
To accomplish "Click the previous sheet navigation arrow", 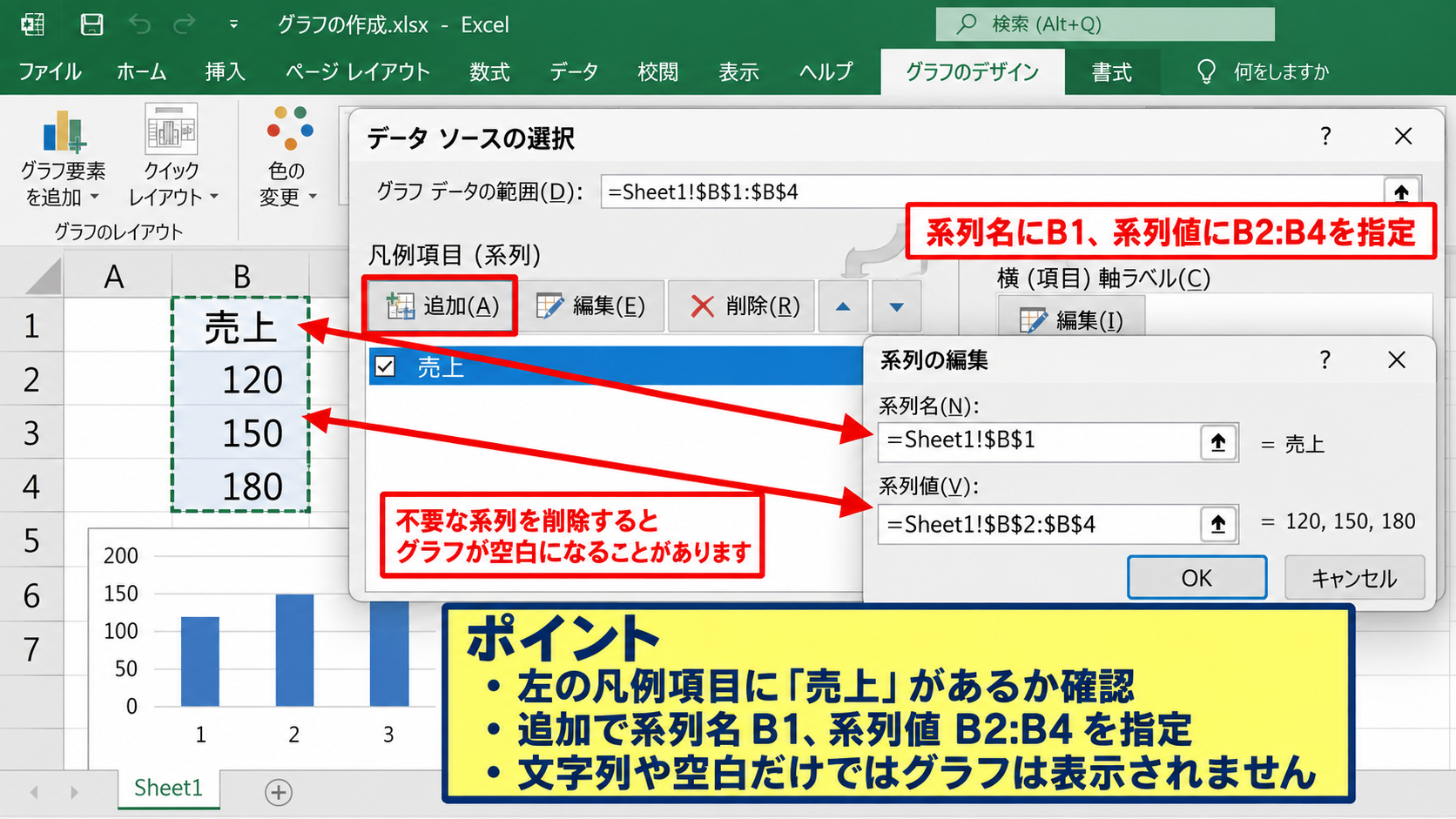I will coord(35,792).
